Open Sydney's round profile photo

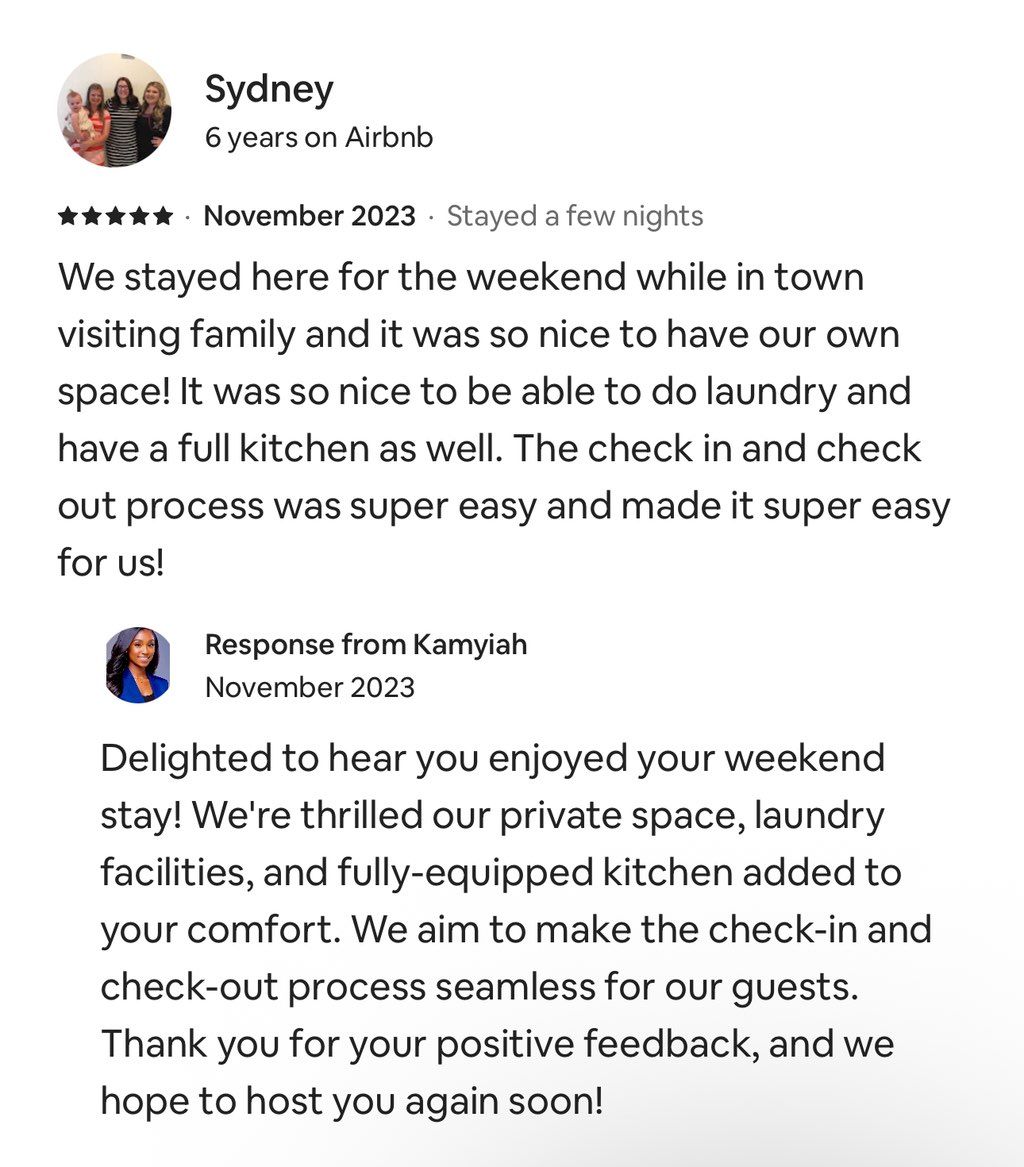point(115,110)
